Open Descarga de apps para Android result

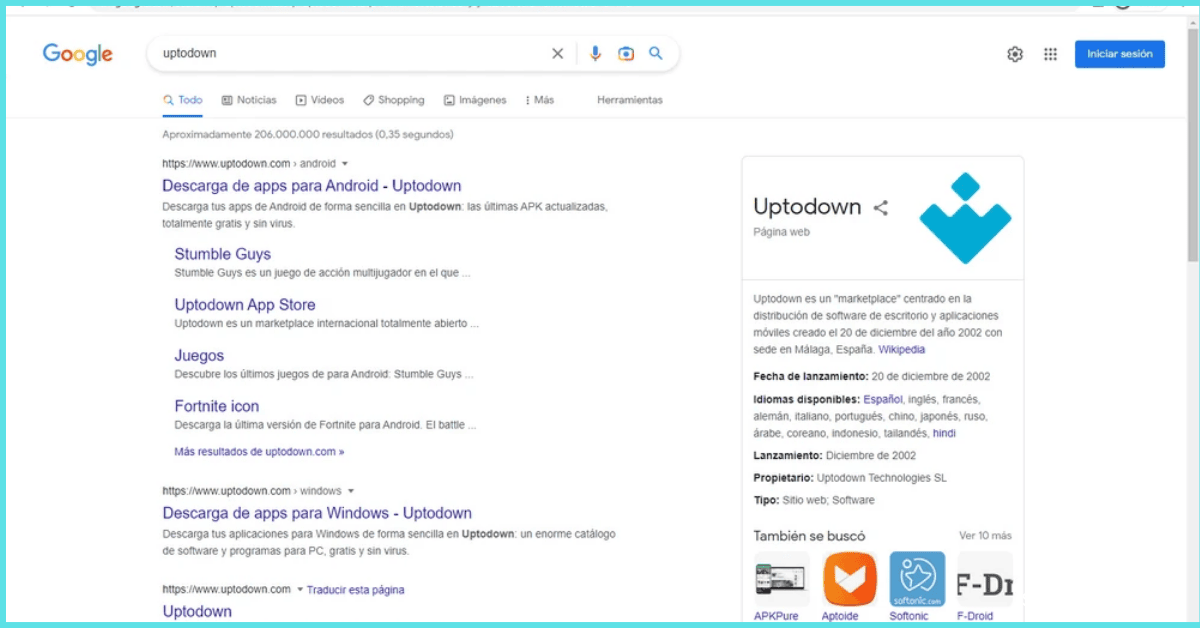[x=312, y=186]
